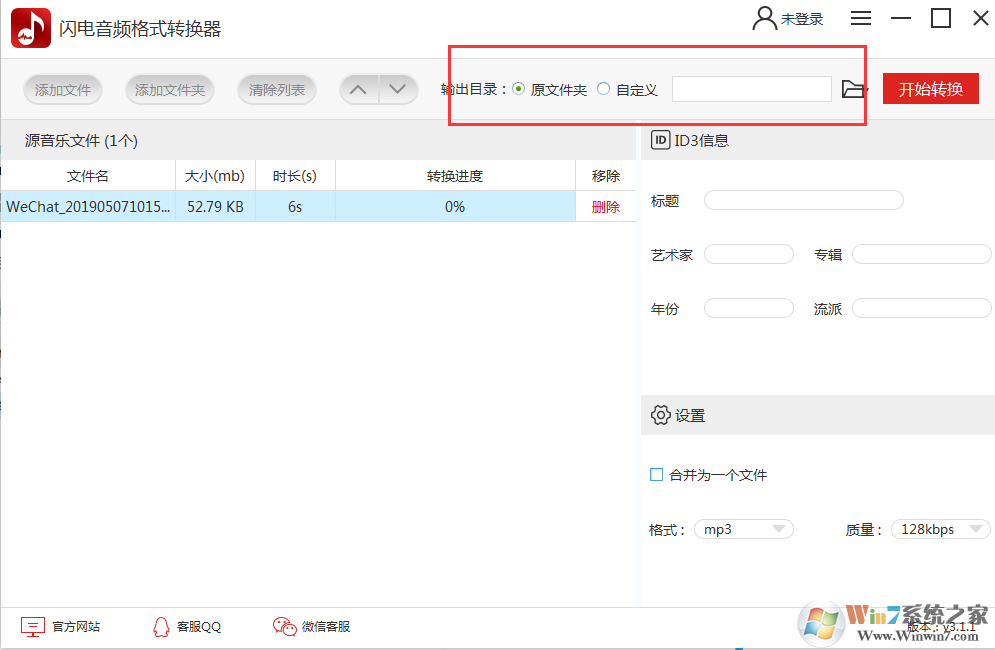Select the 自定义 output directory option
The height and width of the screenshot is (650, 995).
[602, 88]
